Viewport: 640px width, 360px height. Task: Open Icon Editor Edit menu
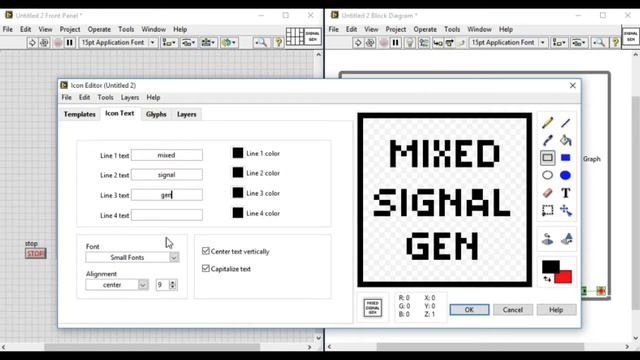coord(84,98)
